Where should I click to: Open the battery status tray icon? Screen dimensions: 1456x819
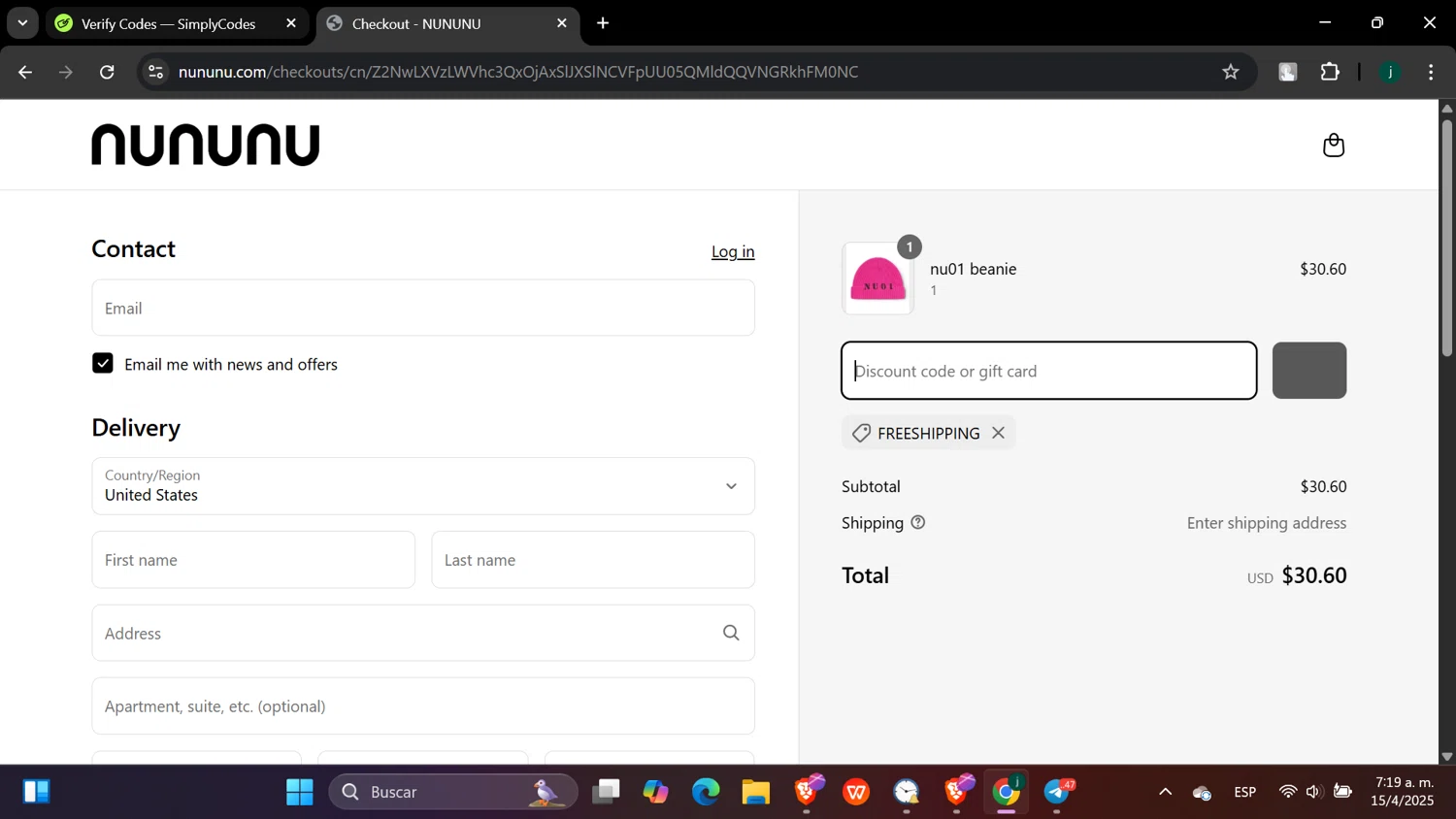click(1343, 793)
